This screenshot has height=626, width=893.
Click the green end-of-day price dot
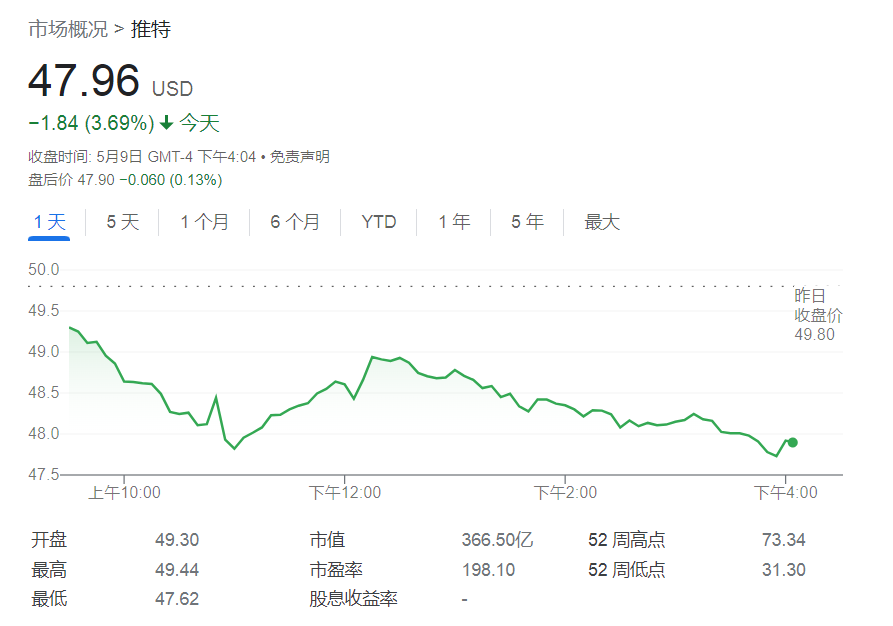click(792, 442)
